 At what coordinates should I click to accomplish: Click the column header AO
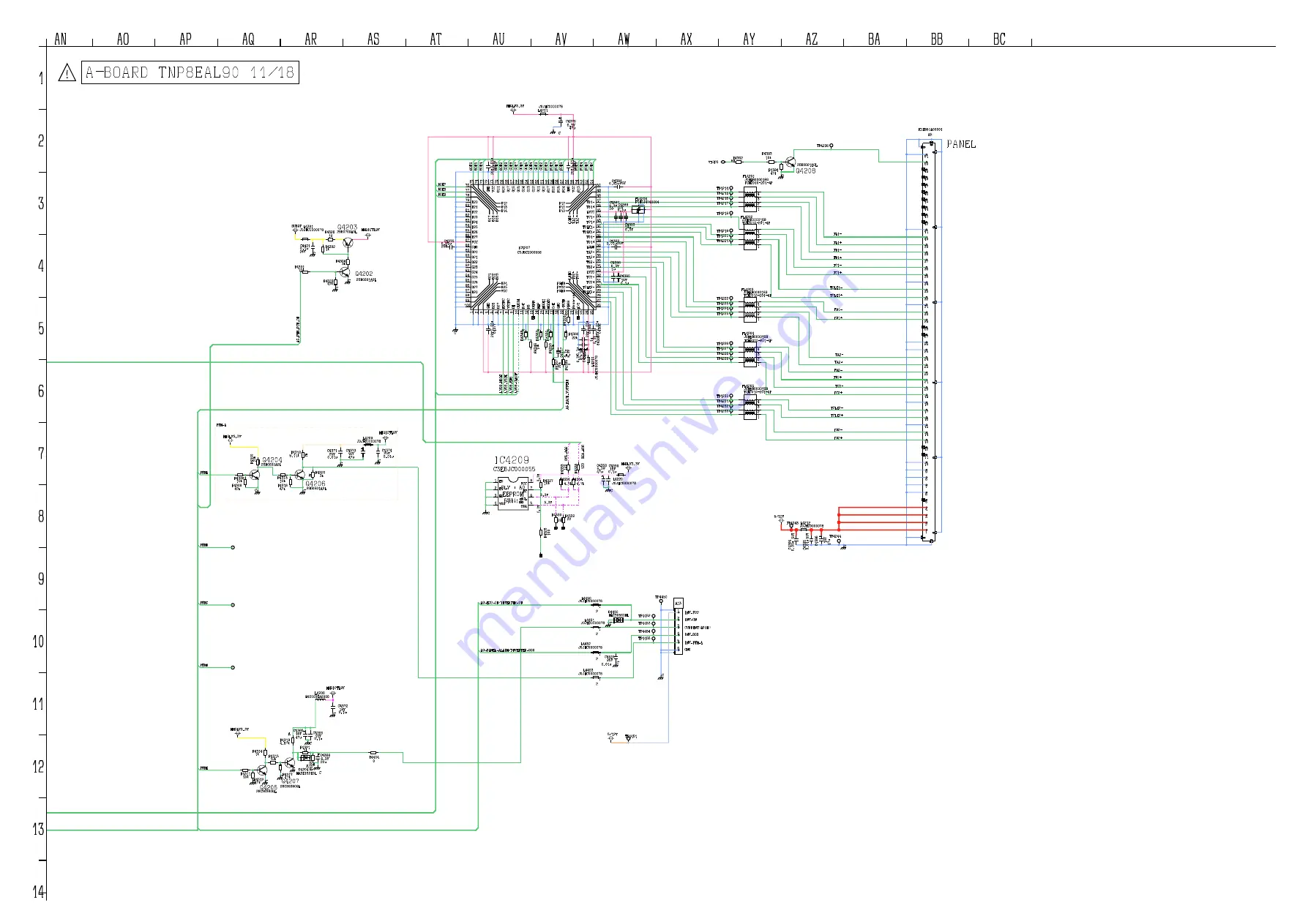click(x=123, y=39)
